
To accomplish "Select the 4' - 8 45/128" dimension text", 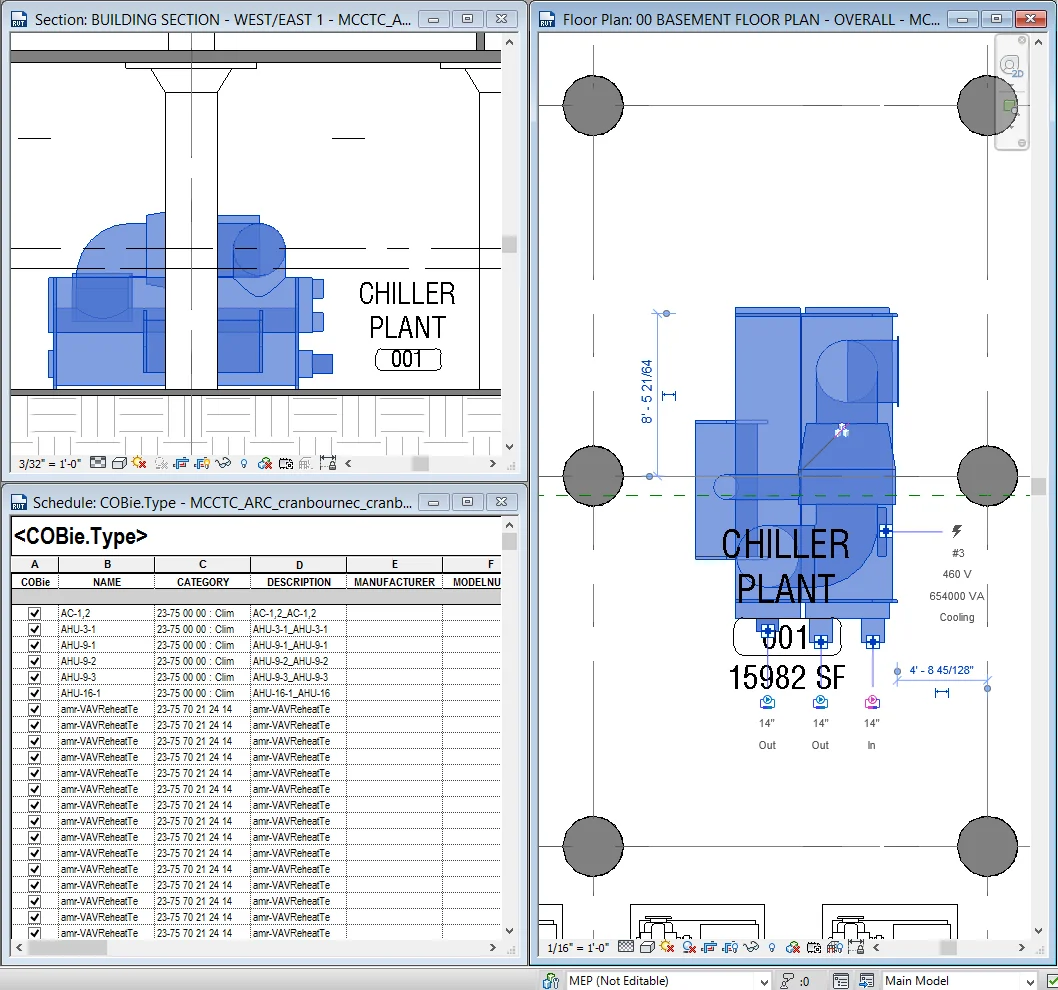I will tap(941, 670).
